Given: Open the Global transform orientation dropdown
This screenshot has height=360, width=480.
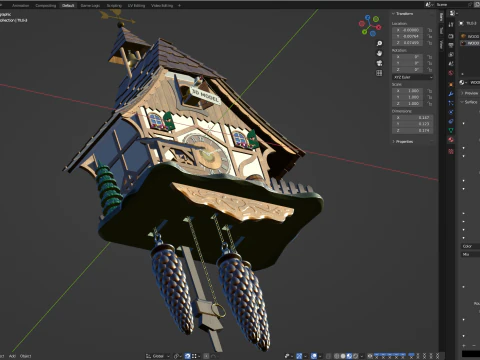Looking at the screenshot, I should click(158, 356).
